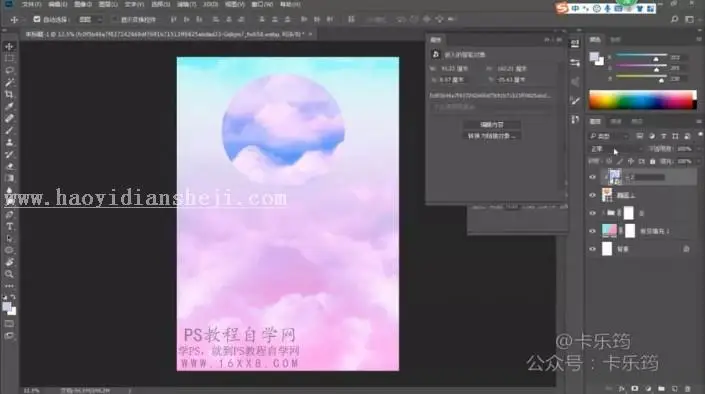Add a new adjustment layer icon
The height and width of the screenshot is (394, 705).
[648, 389]
